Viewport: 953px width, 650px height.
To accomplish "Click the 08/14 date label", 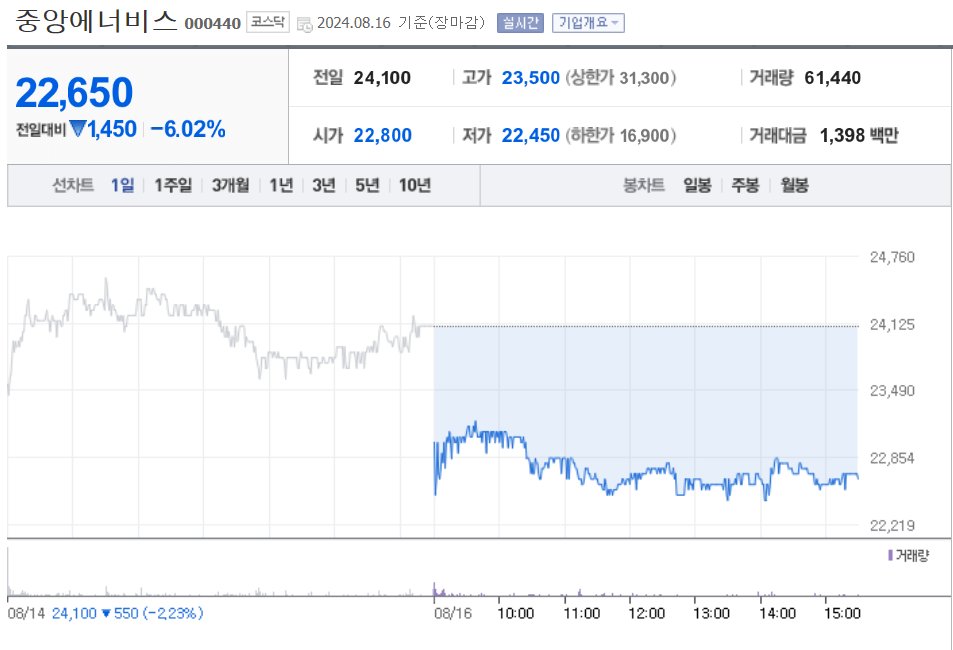I will (x=26, y=613).
